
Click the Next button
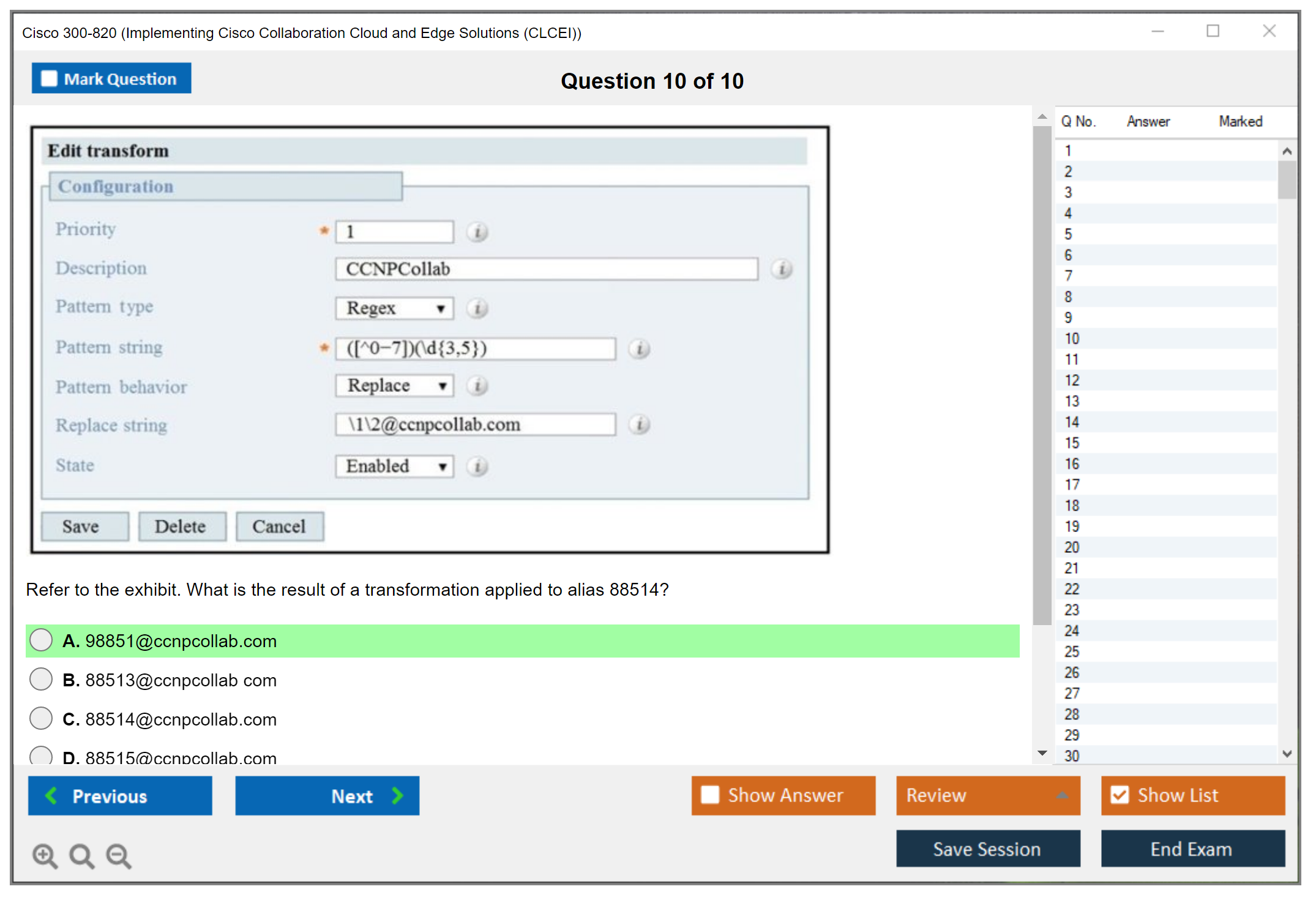327,795
